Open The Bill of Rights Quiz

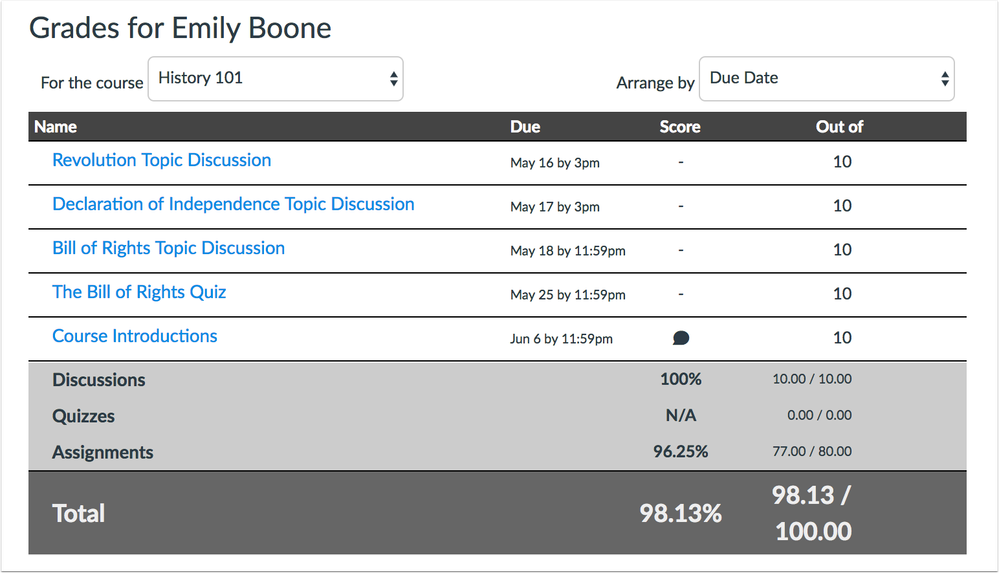coord(139,292)
